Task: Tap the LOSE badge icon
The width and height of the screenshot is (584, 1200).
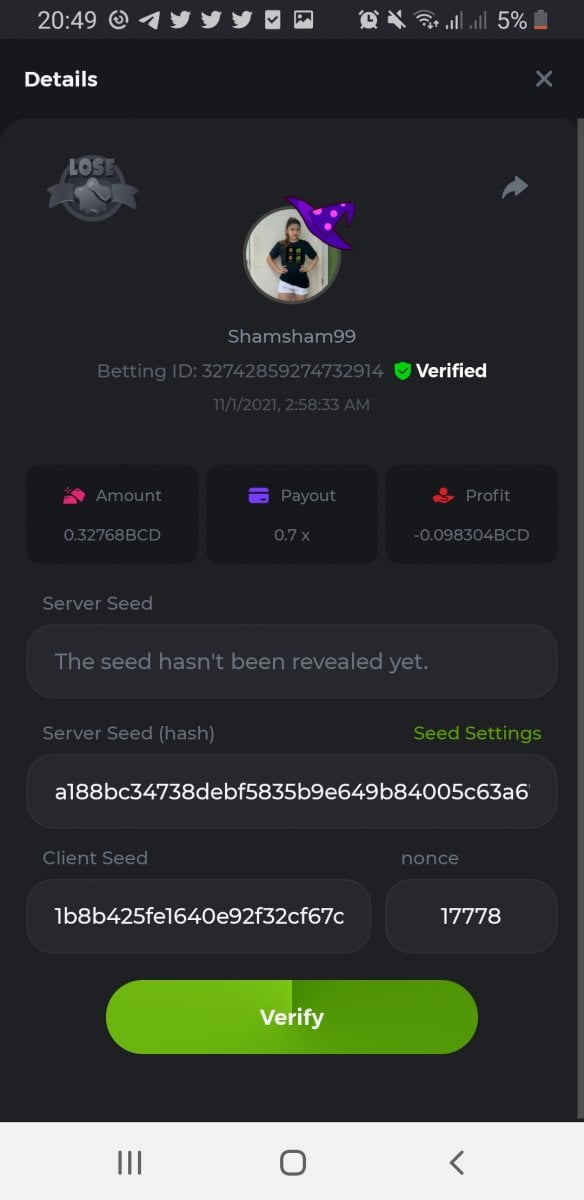Action: pos(92,187)
